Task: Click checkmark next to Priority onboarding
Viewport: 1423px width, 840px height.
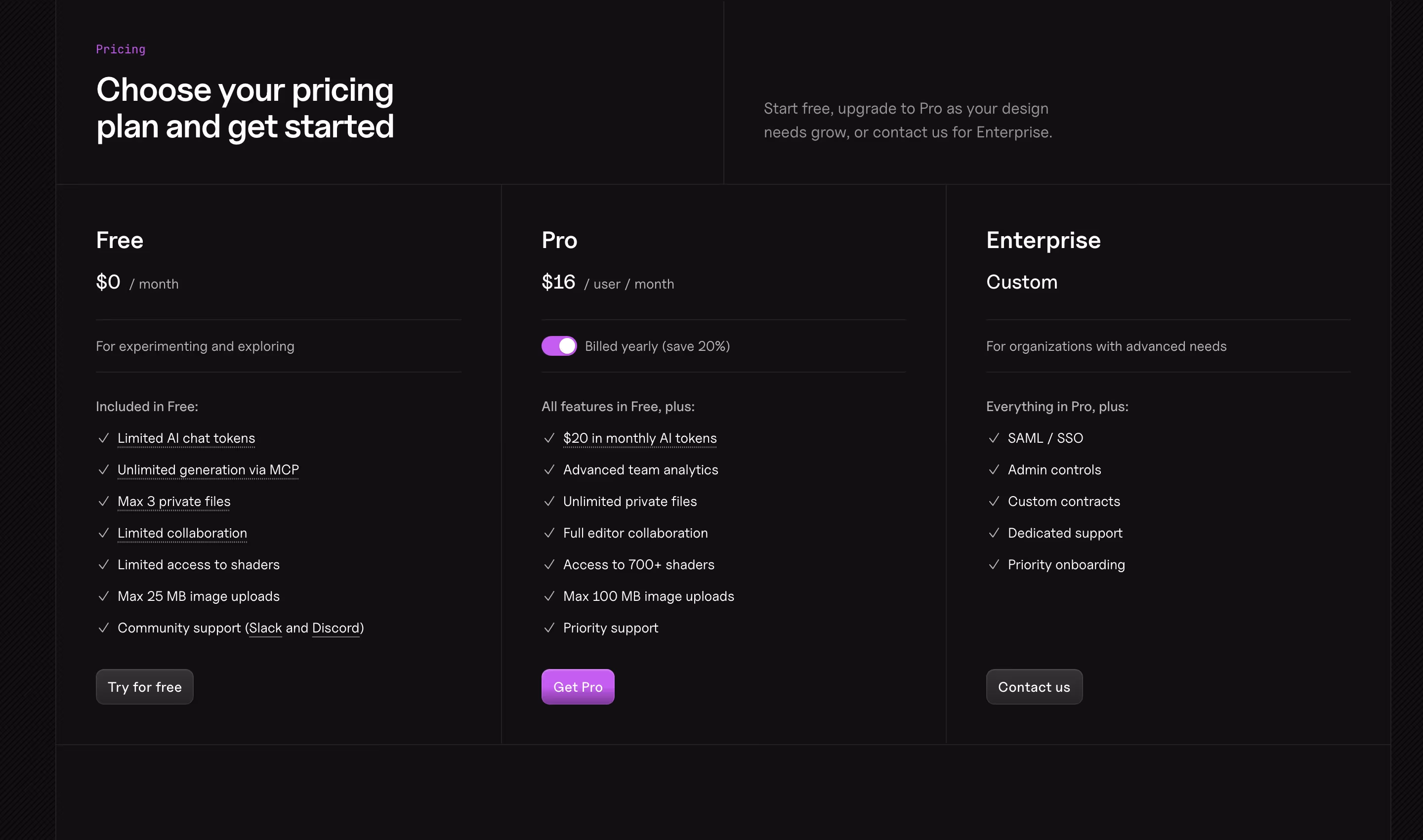Action: 994,564
